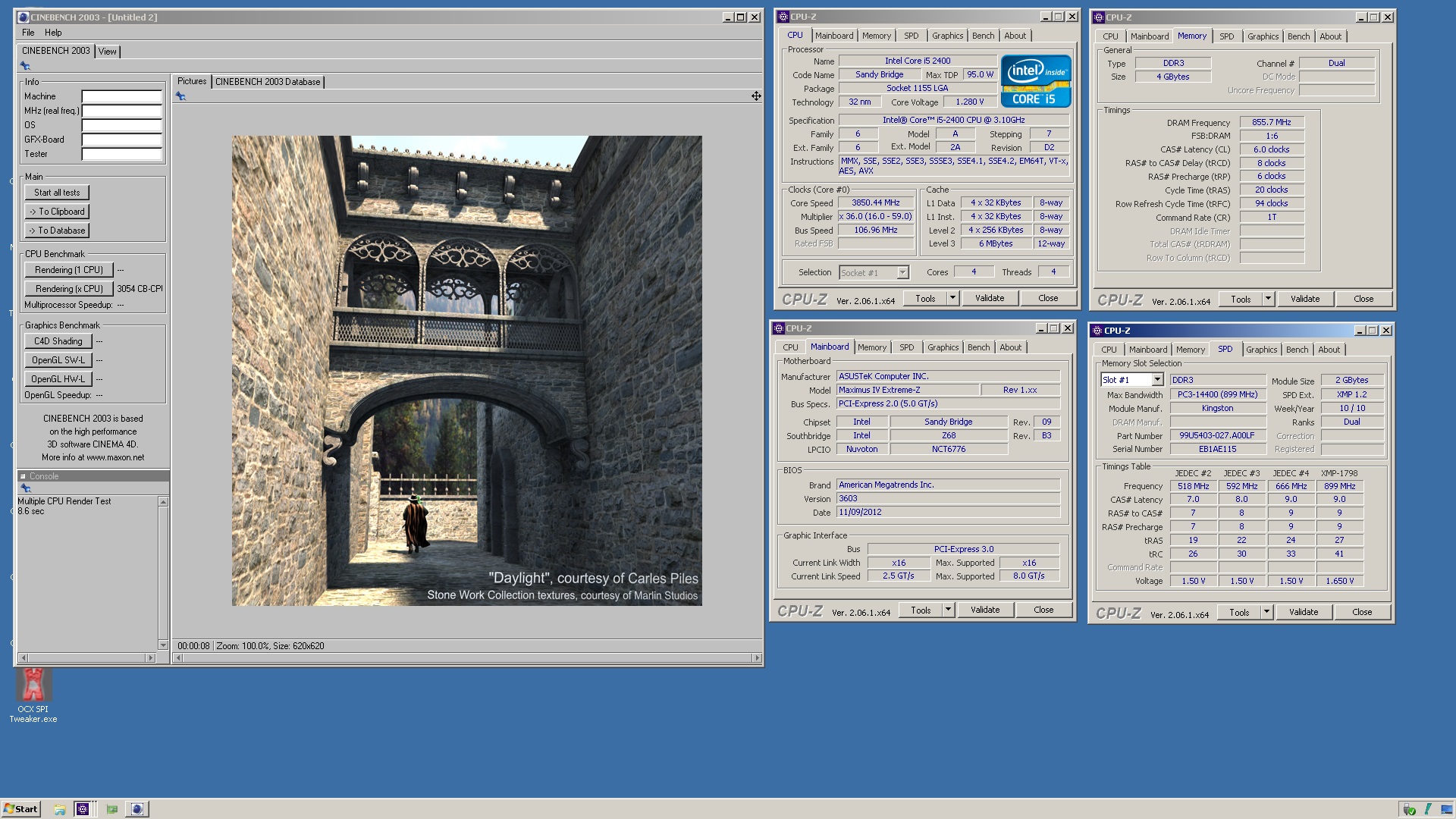Open About tab in the CPU-Z Mainboard window
Image resolution: width=1456 pixels, height=819 pixels.
(x=1011, y=347)
